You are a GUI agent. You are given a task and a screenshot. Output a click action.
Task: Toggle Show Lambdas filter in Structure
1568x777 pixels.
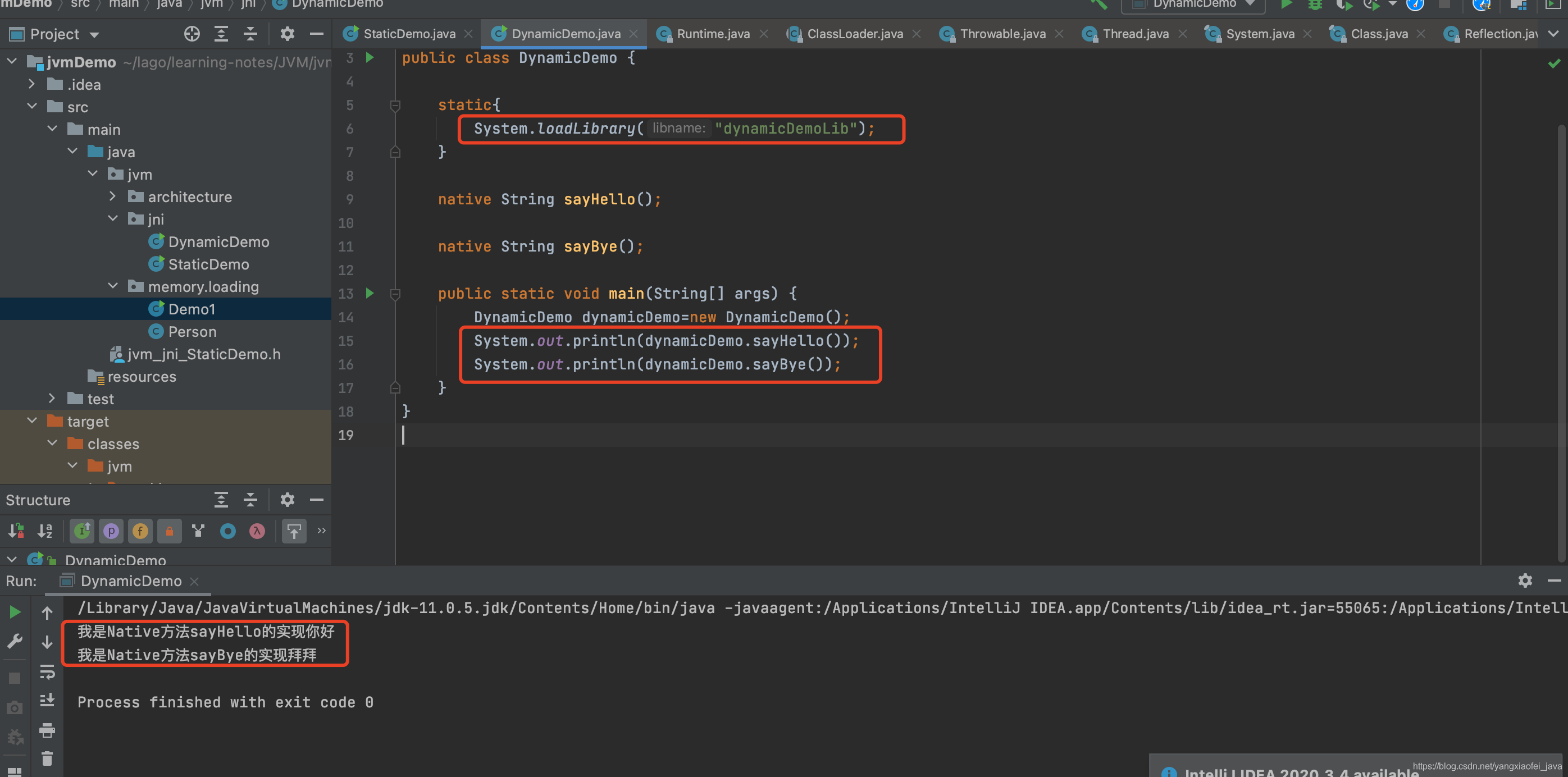pyautogui.click(x=257, y=531)
